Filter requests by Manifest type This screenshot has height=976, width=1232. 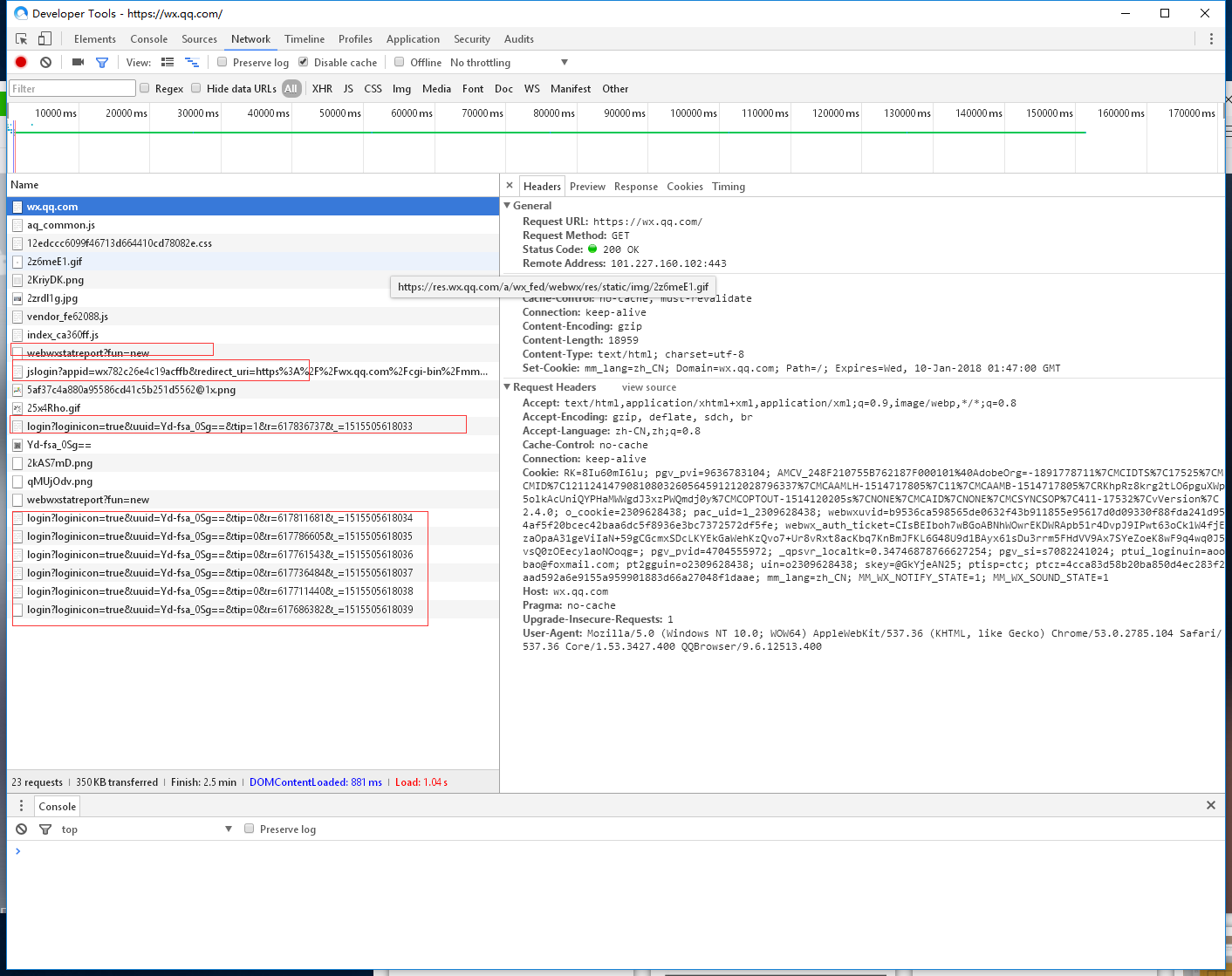click(571, 89)
